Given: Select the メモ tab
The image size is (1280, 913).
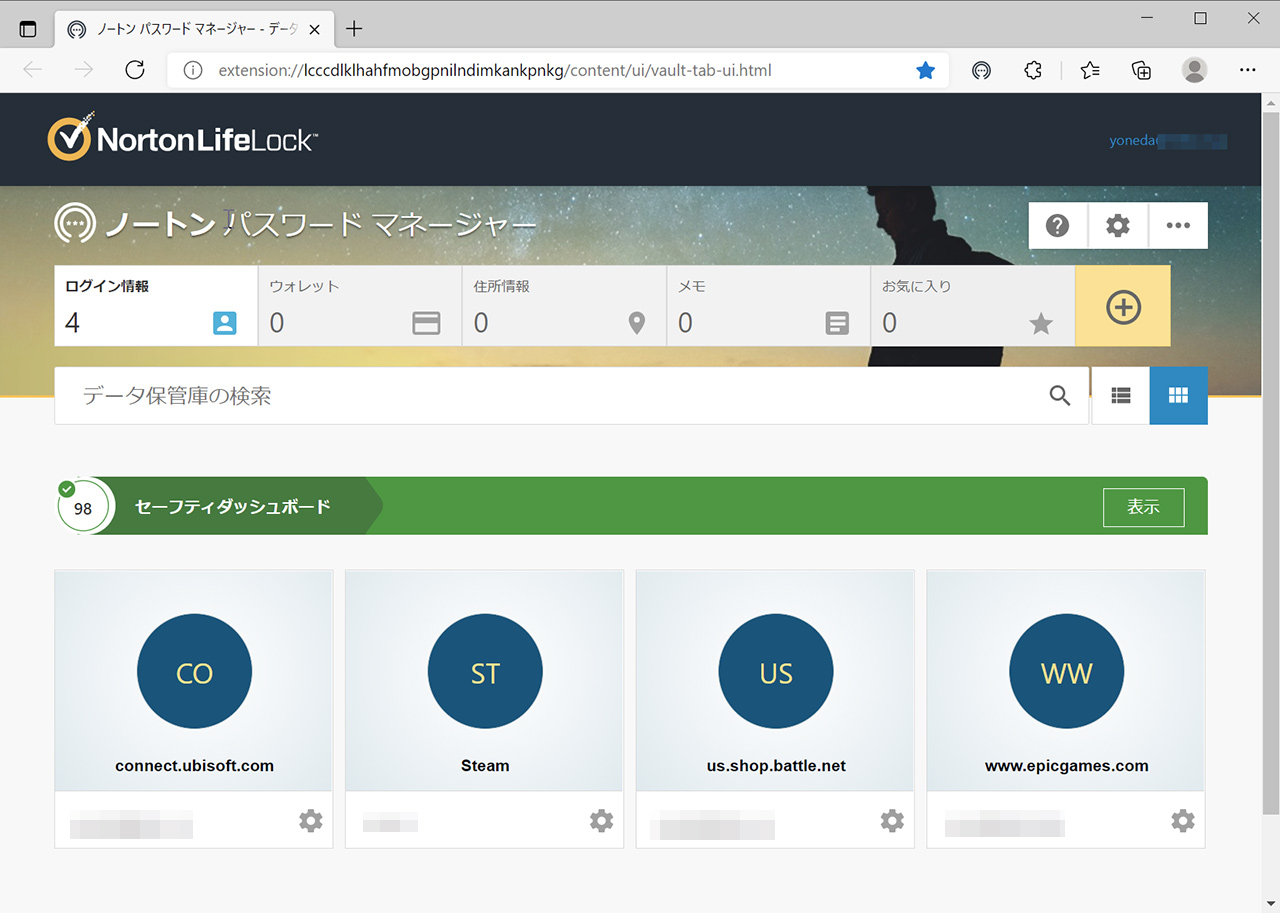Looking at the screenshot, I should [x=768, y=306].
